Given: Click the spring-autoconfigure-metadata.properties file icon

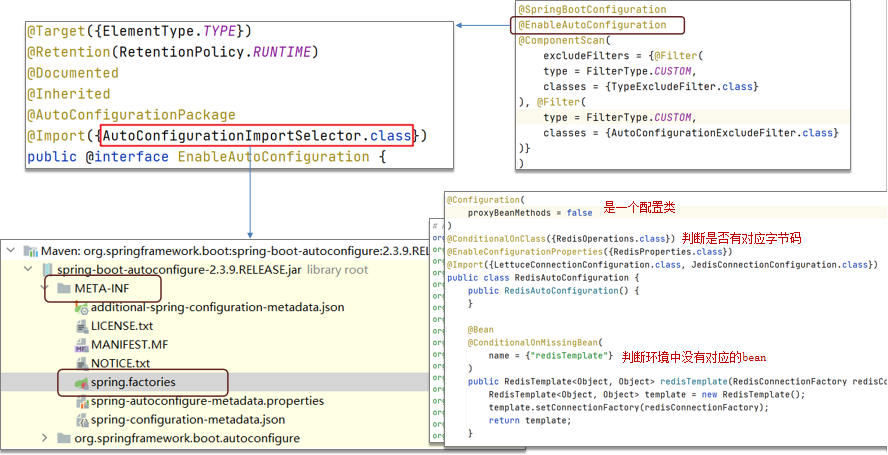Looking at the screenshot, I should point(82,401).
